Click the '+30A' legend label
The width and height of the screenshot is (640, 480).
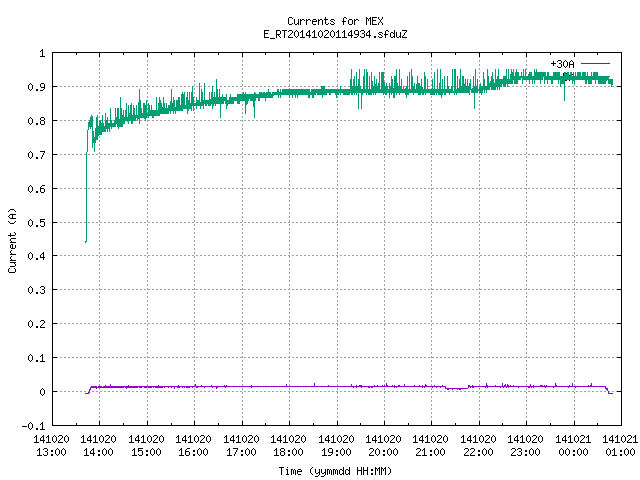click(x=562, y=64)
